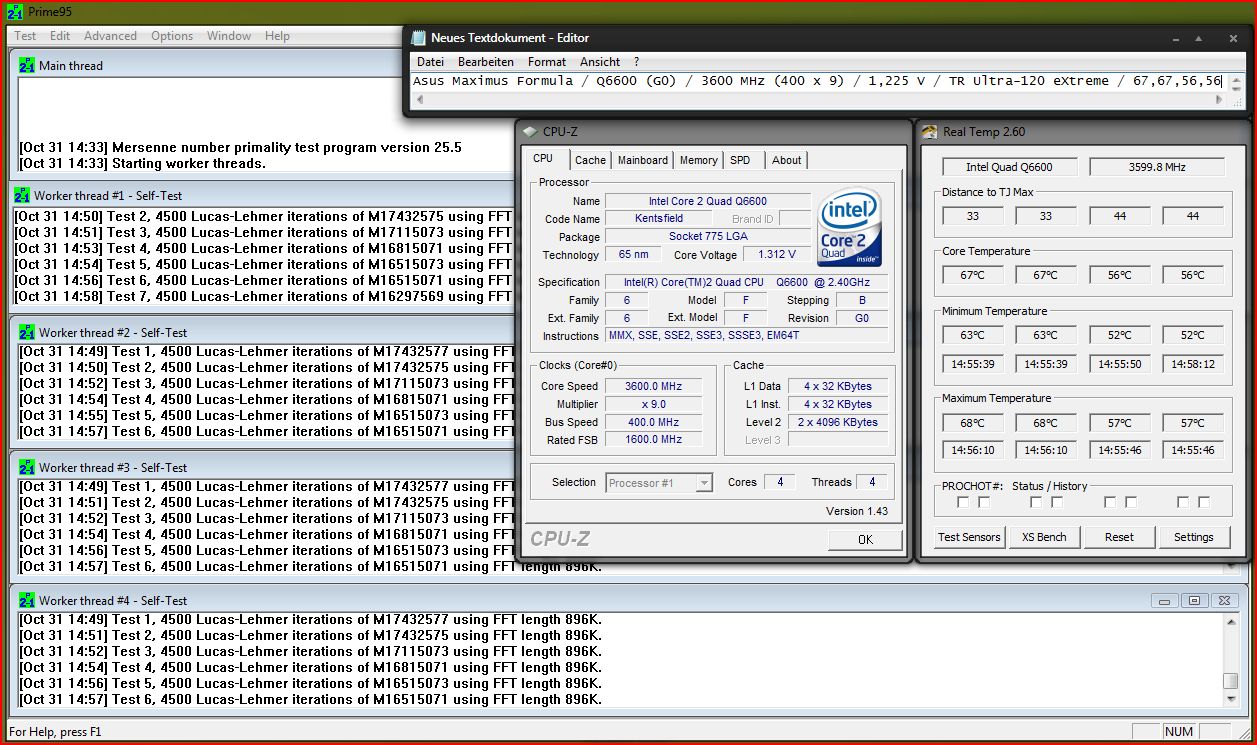This screenshot has height=745, width=1257.
Task: Tick the second checkbox of the fourth PROCHOT pair
Action: click(1204, 502)
